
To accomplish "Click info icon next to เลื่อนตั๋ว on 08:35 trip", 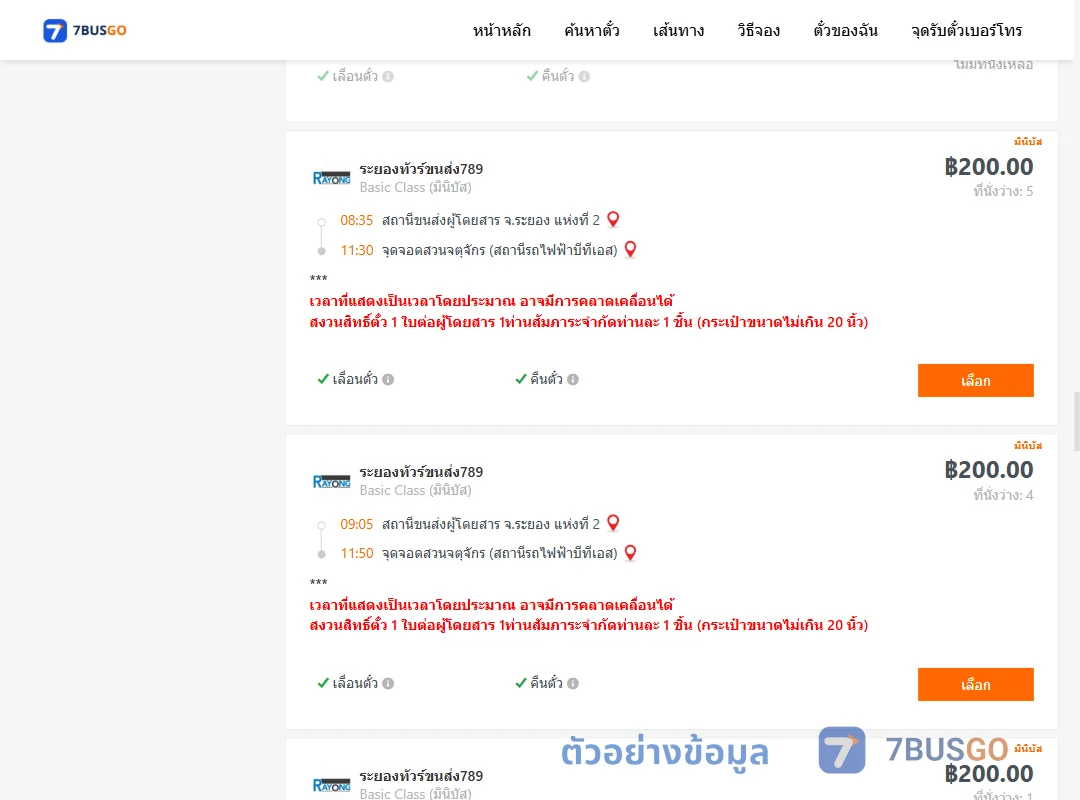I will (388, 380).
